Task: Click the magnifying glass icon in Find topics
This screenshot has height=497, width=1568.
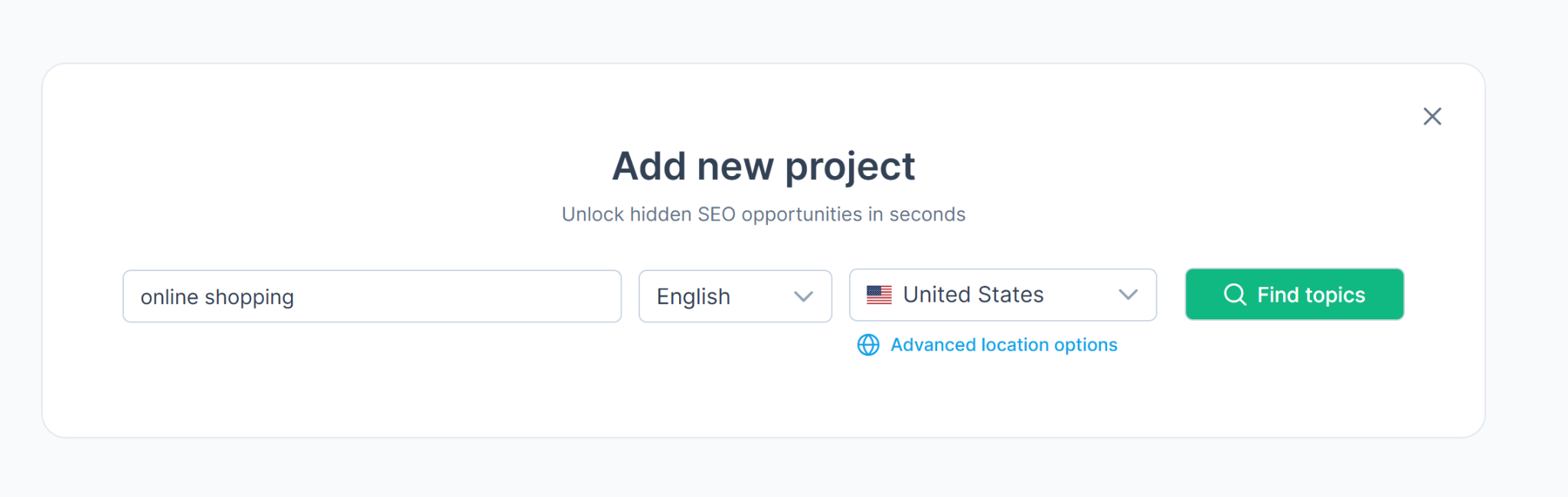Action: (1234, 295)
